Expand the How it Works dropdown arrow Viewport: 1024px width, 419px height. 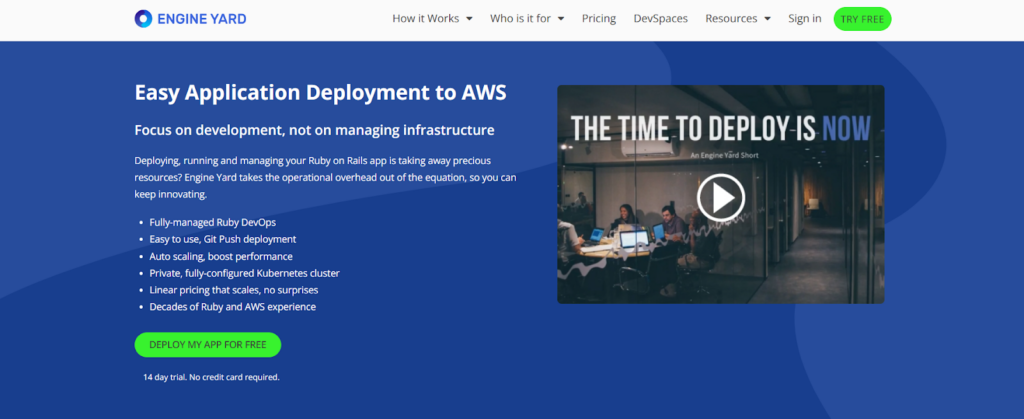pos(469,19)
